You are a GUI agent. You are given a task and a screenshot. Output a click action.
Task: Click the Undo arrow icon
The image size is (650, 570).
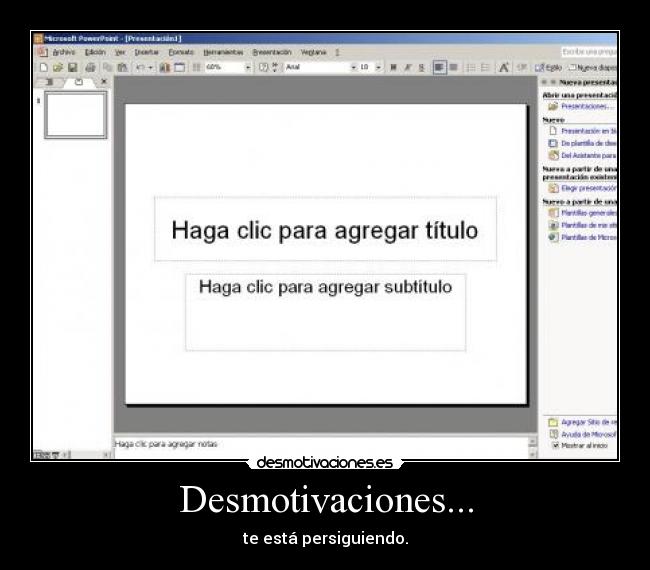tap(140, 67)
